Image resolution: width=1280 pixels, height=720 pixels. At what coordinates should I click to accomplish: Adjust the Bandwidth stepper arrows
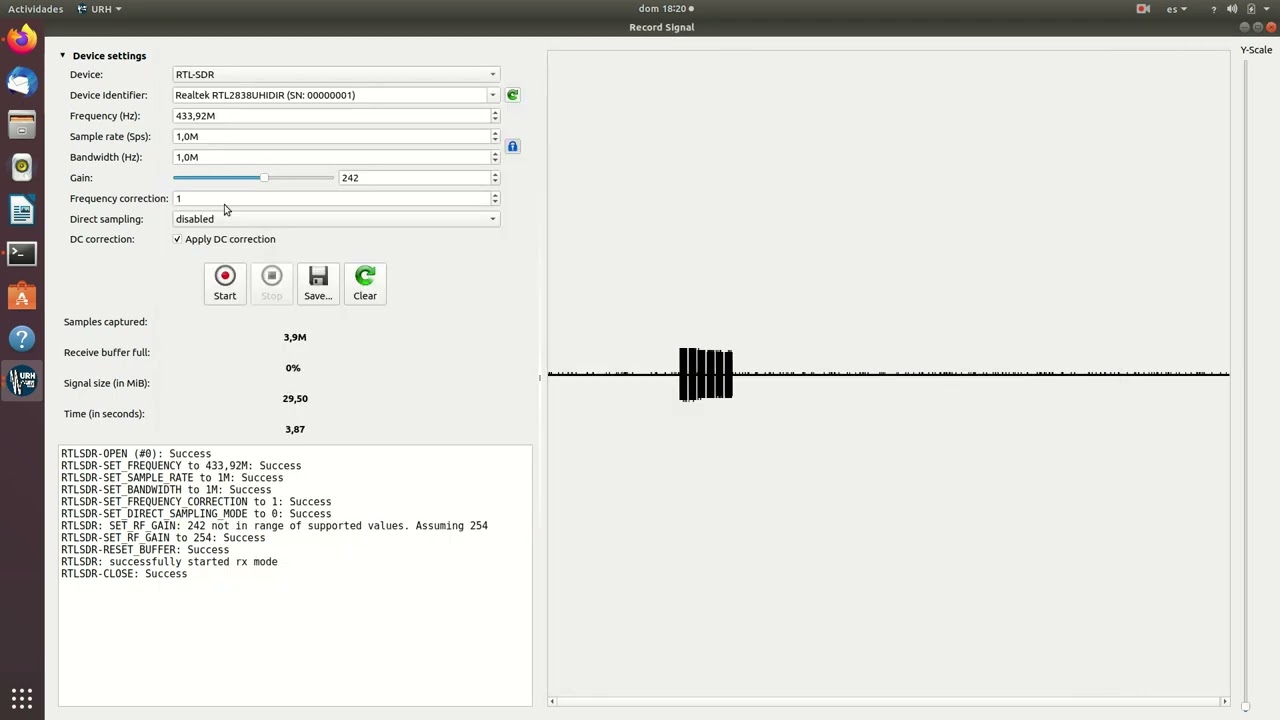click(495, 157)
